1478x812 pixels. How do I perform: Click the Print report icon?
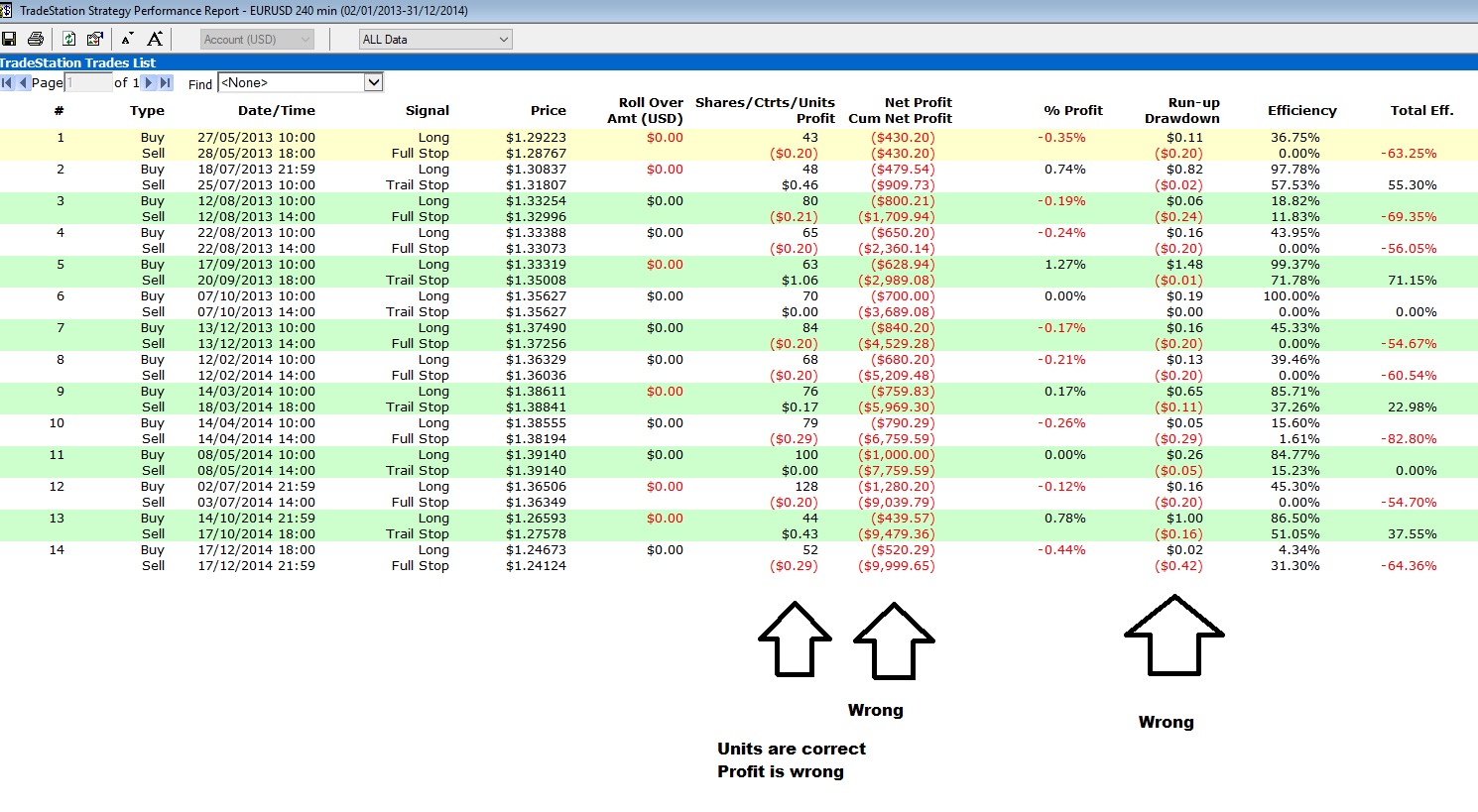click(x=36, y=39)
